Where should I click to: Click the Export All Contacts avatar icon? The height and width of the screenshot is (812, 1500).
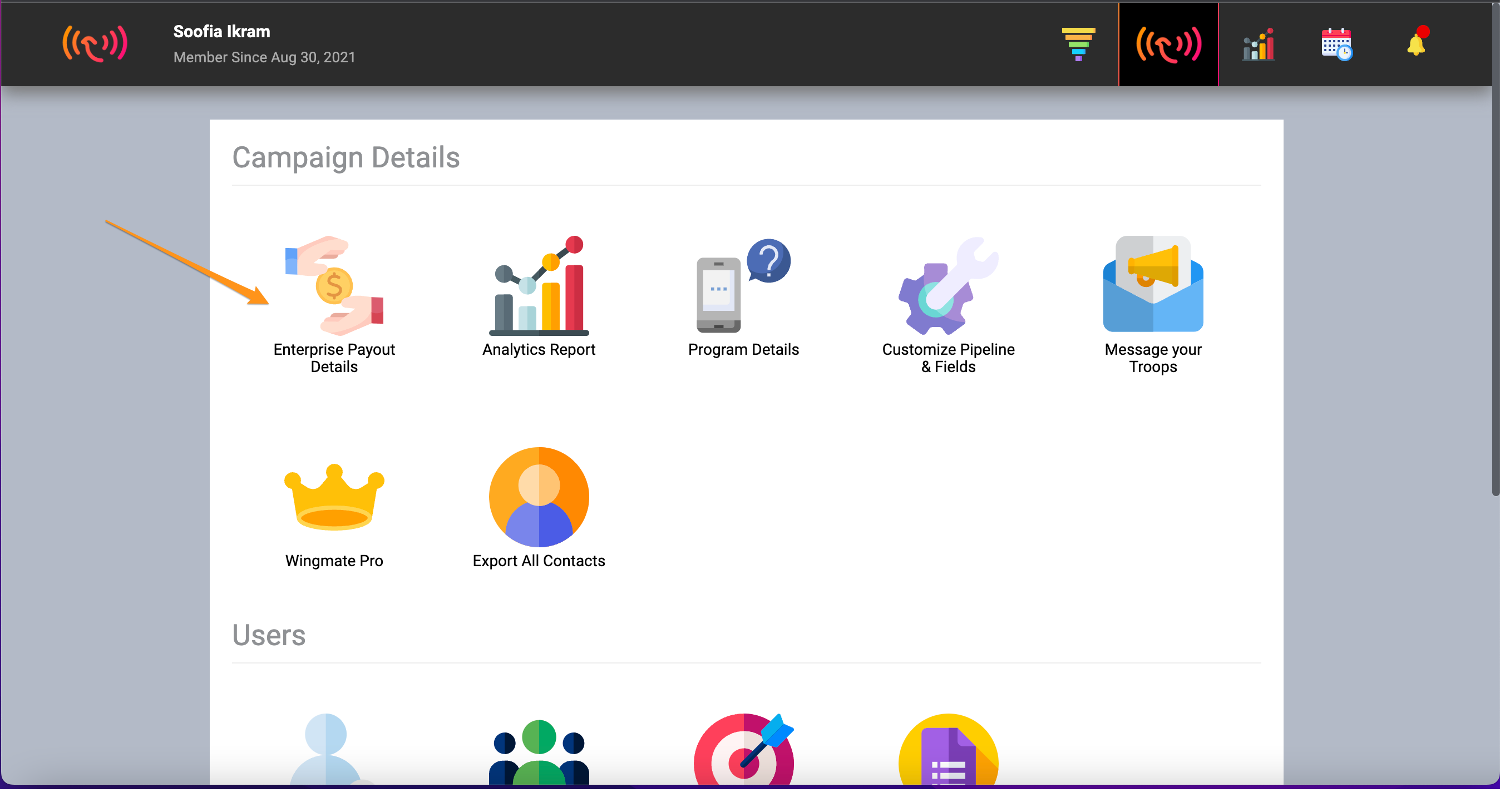539,497
